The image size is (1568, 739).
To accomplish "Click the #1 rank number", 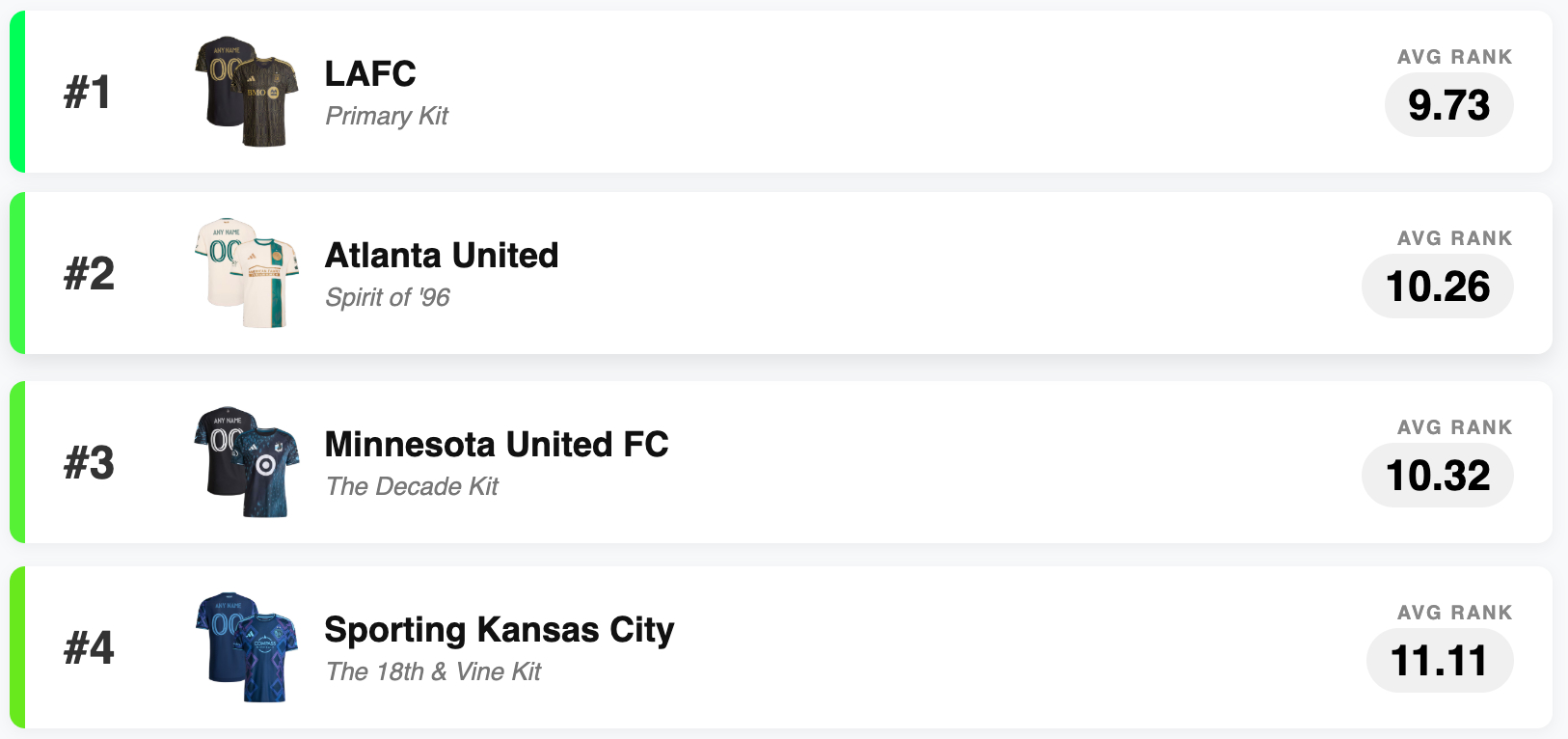I will (x=88, y=93).
